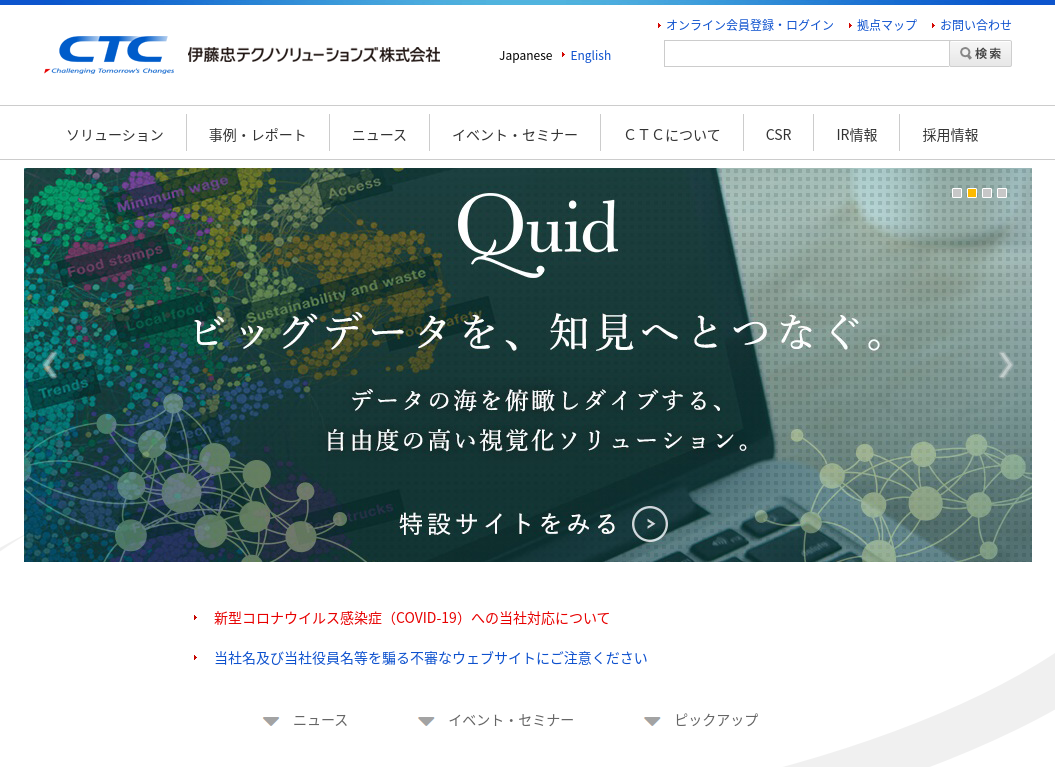
Task: Switch language to English
Action: pos(591,56)
